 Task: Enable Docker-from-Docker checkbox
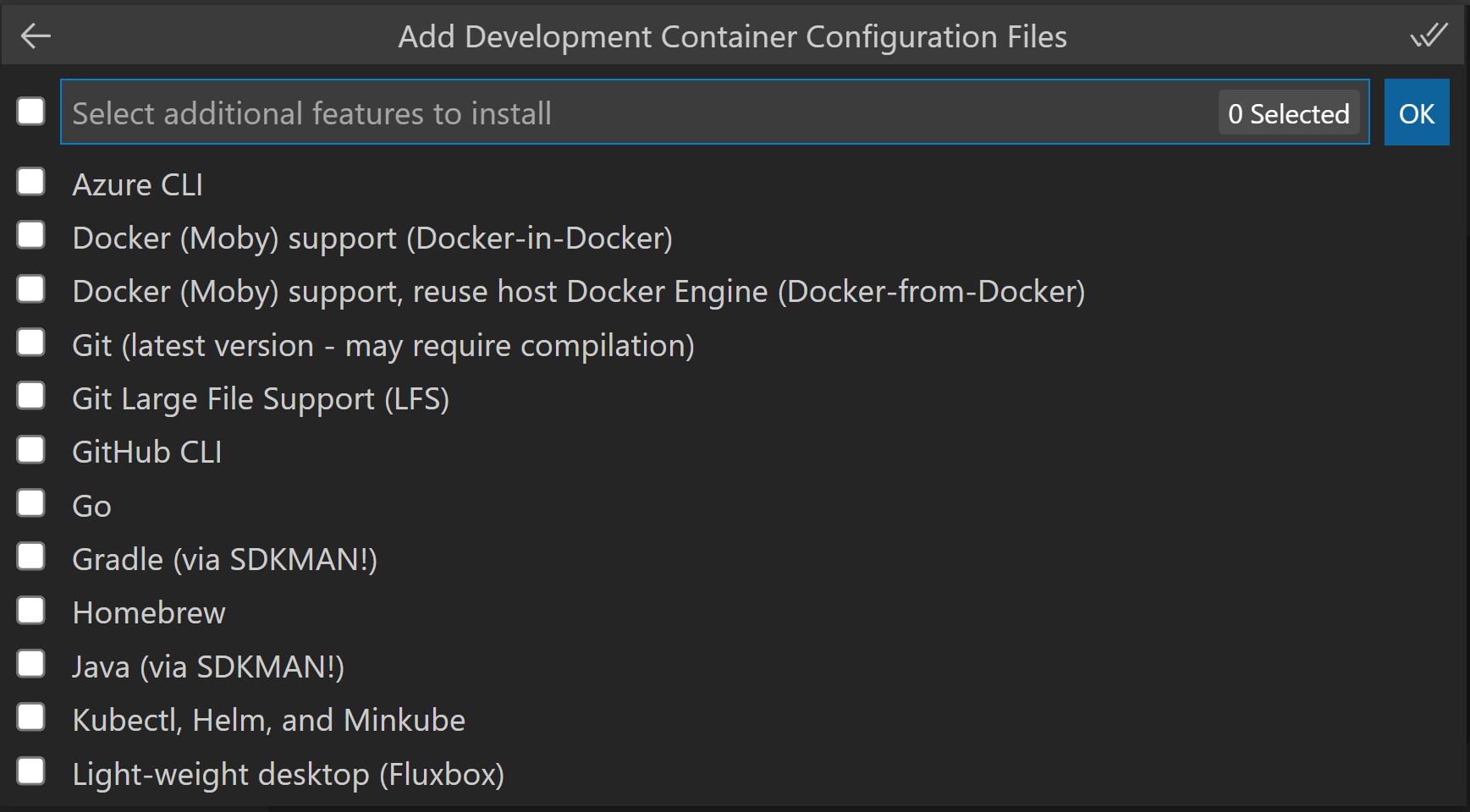(31, 288)
